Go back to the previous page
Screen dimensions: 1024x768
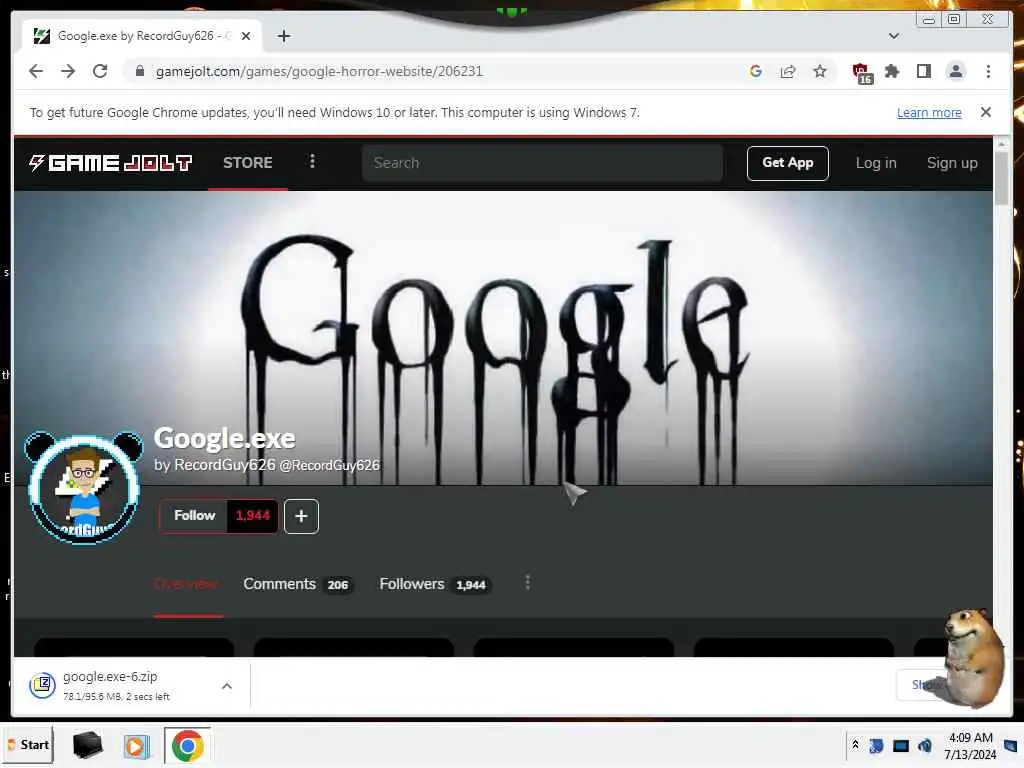[36, 71]
